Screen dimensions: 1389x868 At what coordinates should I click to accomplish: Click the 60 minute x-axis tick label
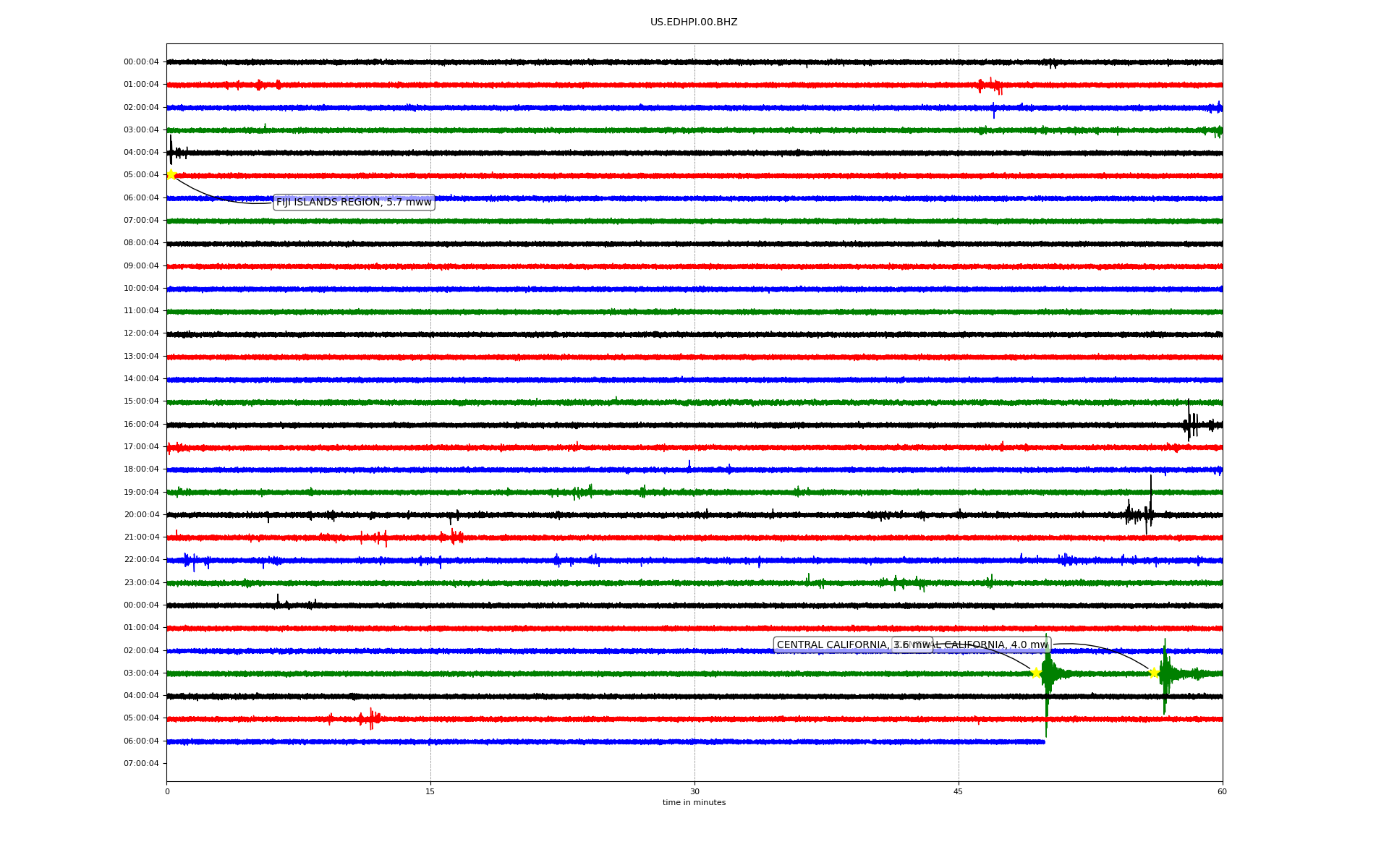pyautogui.click(x=1222, y=791)
